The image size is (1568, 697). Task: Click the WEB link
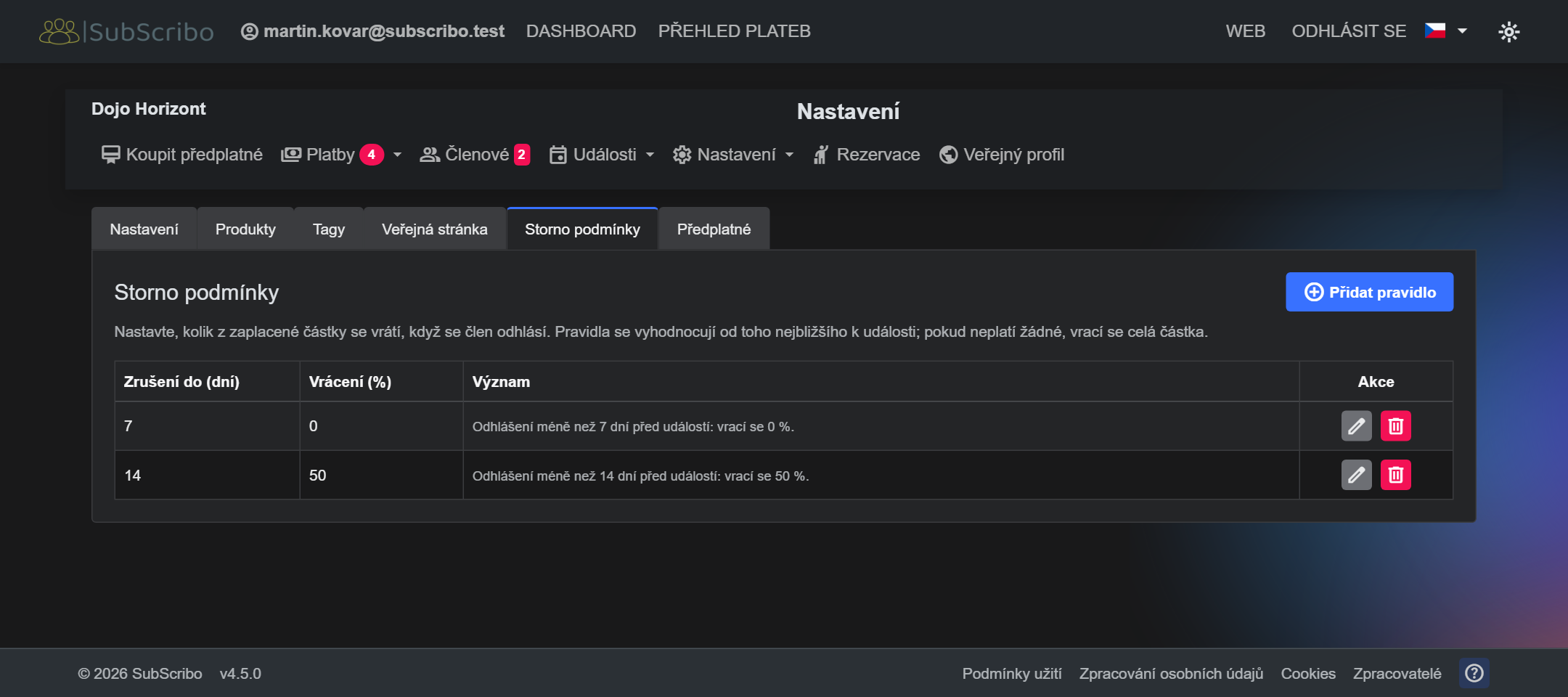[x=1245, y=31]
